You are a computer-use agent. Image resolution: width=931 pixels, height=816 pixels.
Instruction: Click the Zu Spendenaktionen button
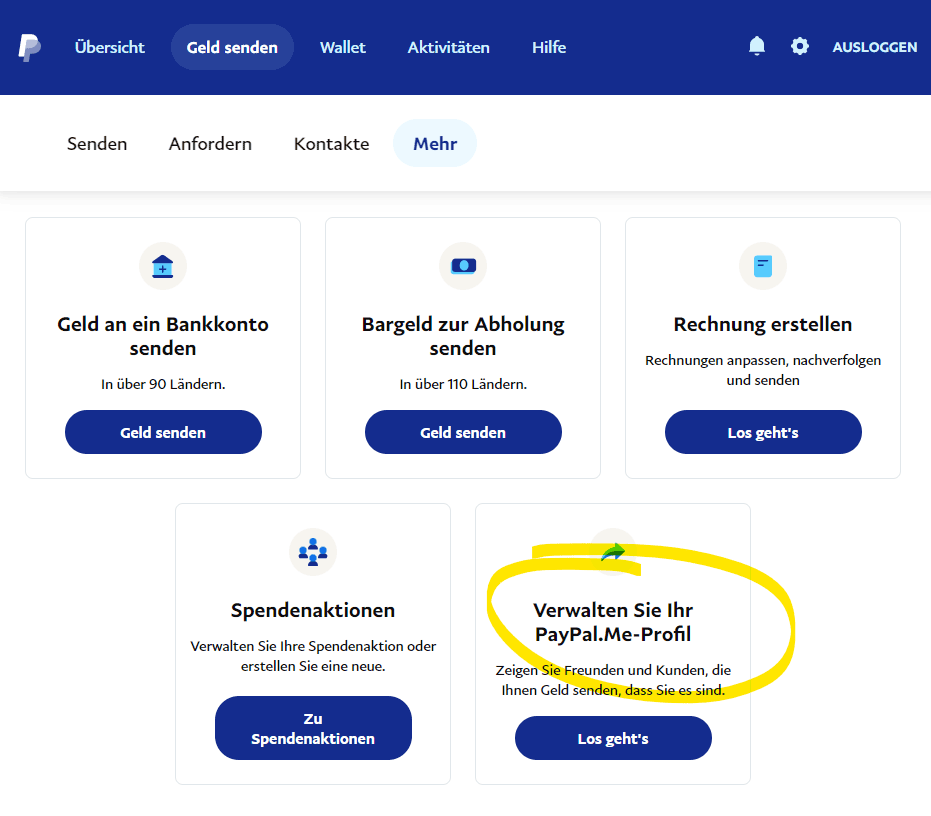tap(313, 728)
